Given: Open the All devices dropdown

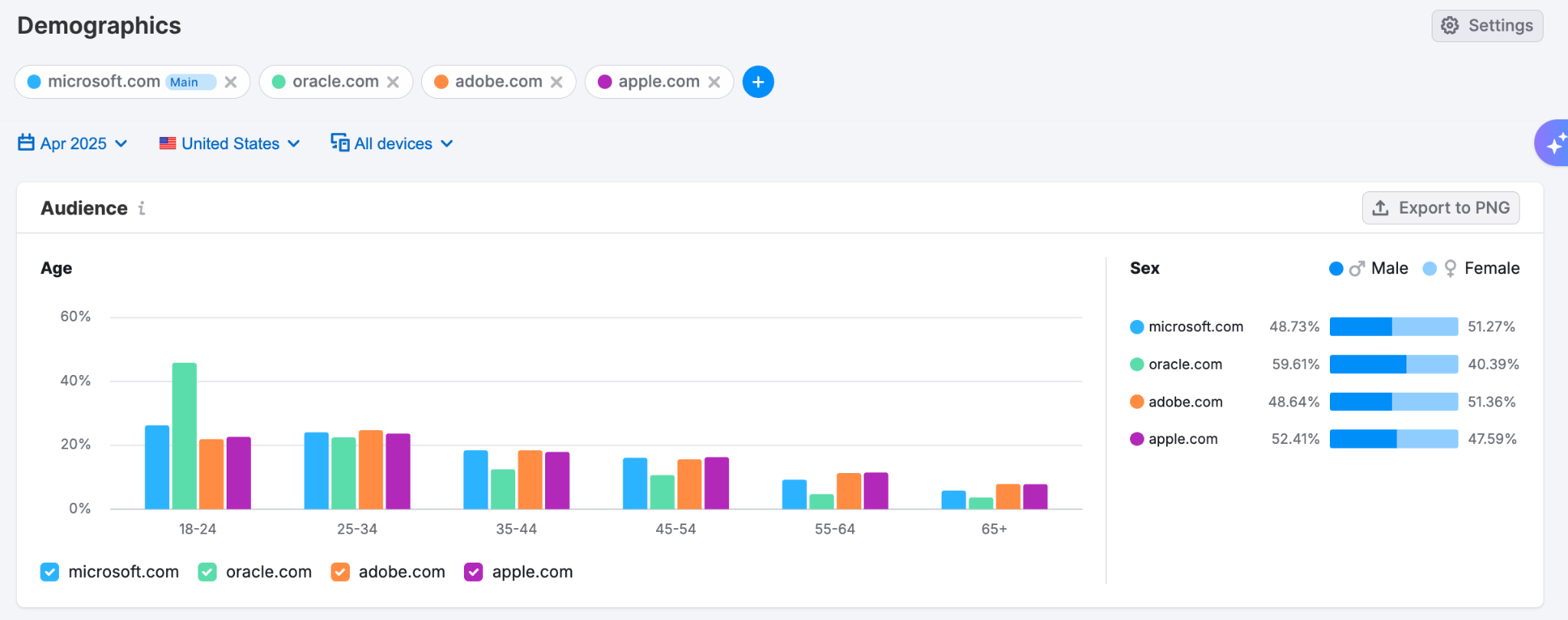Looking at the screenshot, I should click(392, 144).
